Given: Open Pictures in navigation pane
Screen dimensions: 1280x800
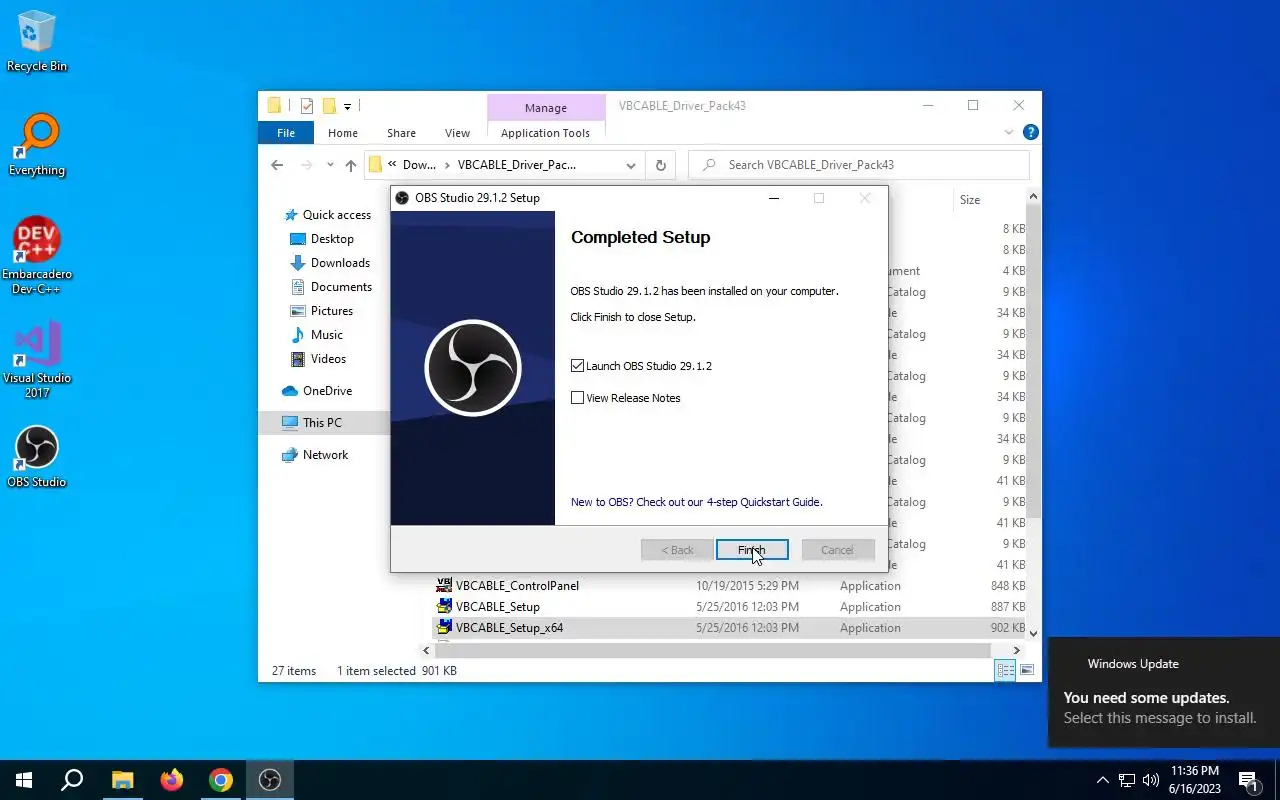Looking at the screenshot, I should click(332, 311).
